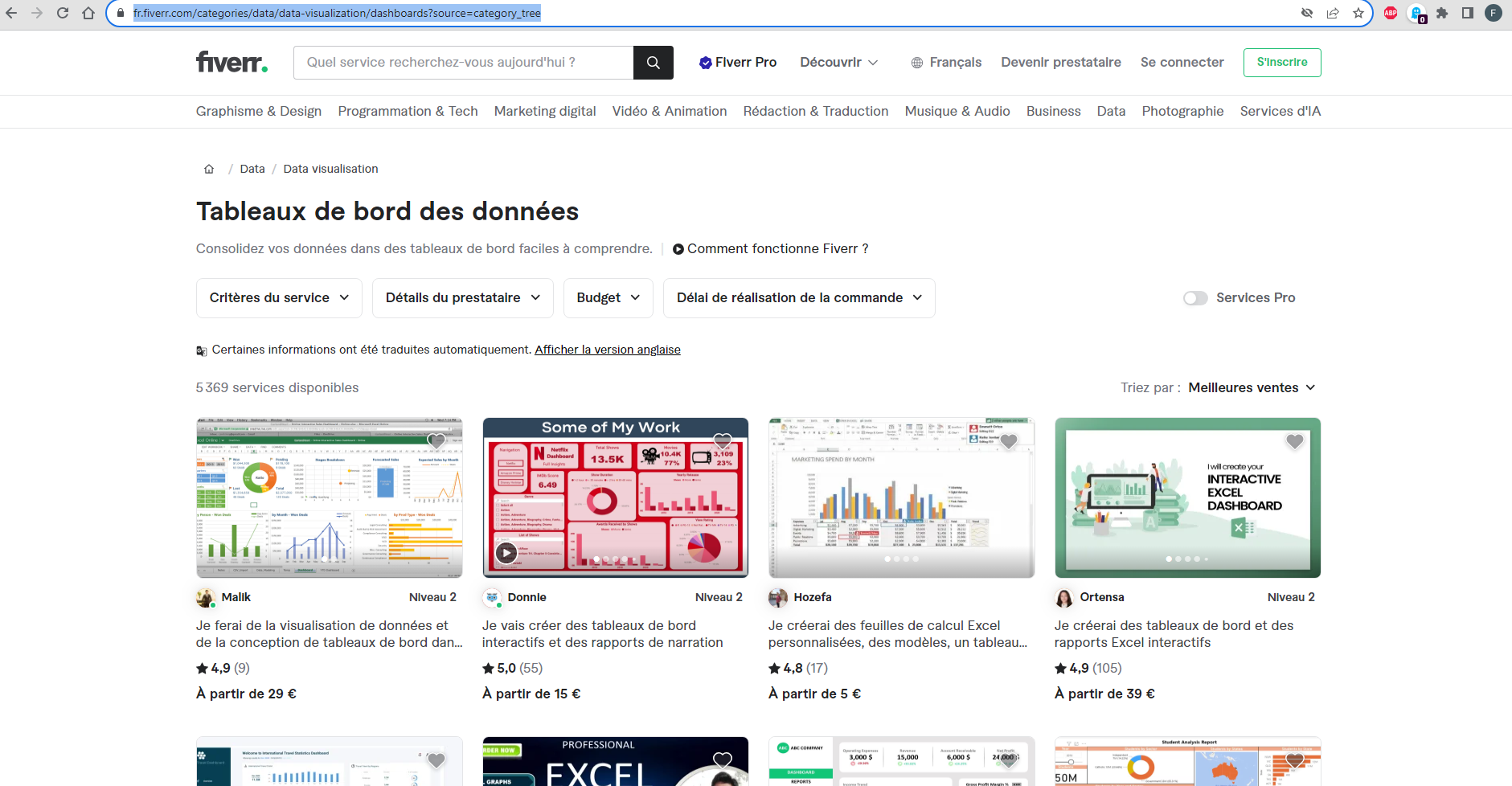Open the browser profile avatar F
Viewport: 1512px width, 786px height.
[x=1494, y=13]
